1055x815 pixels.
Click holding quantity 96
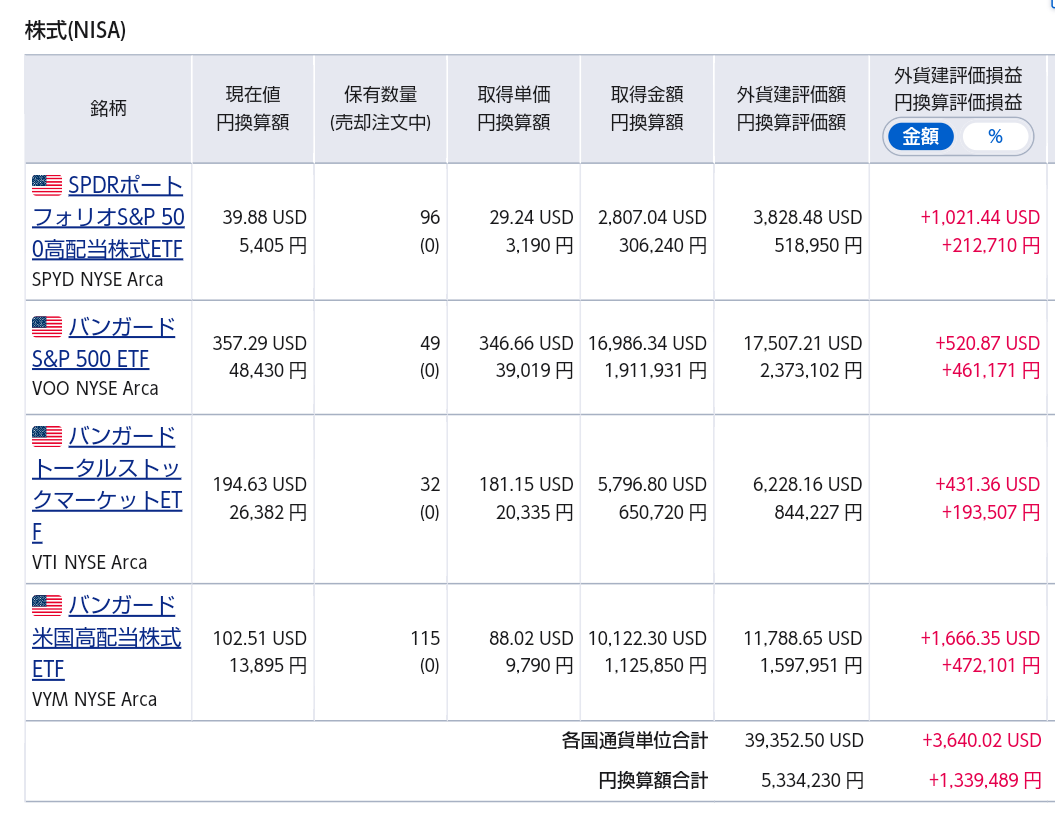pos(430,217)
